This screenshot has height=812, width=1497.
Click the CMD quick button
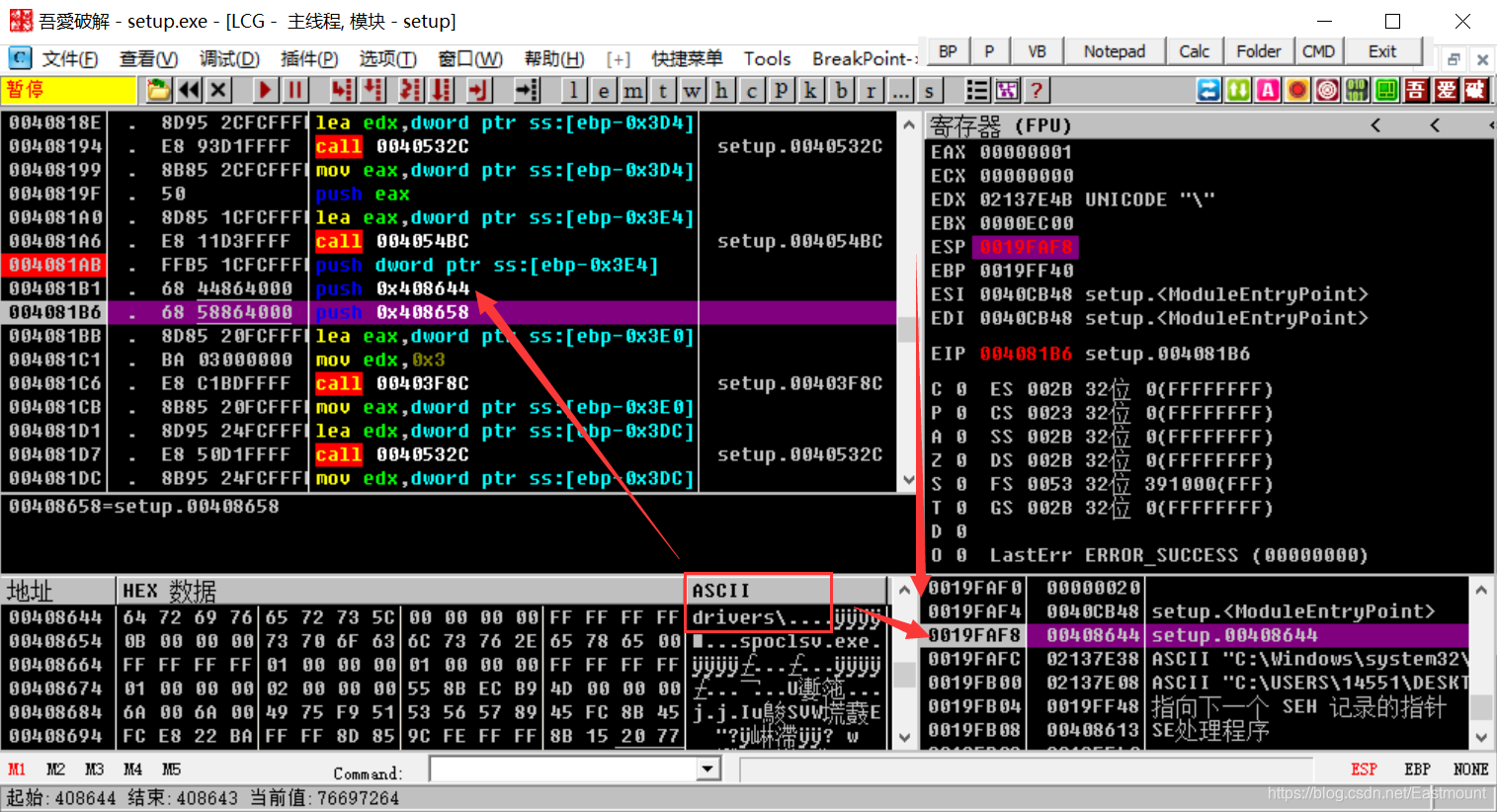1318,51
